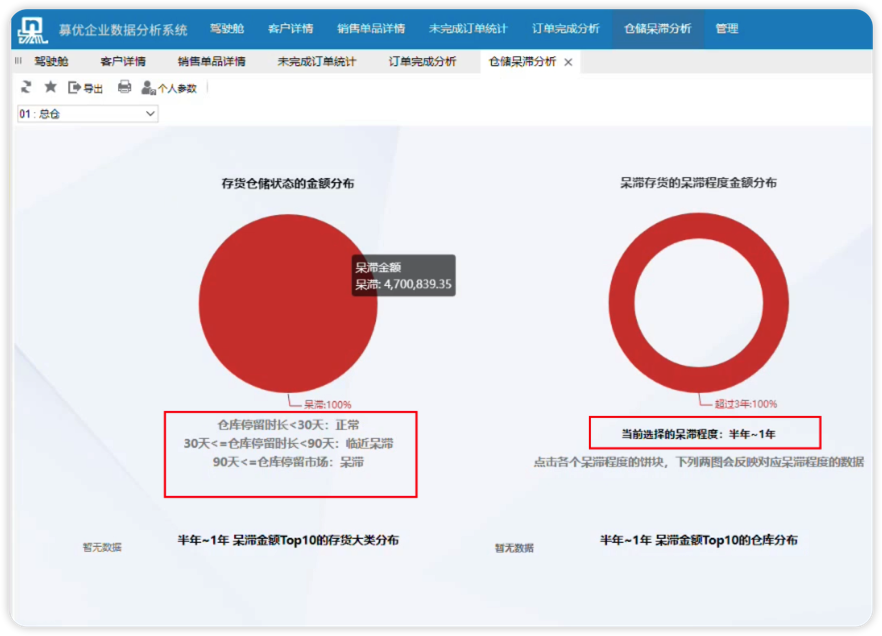Close the 仓储呆滞分析 tab
The width and height of the screenshot is (882, 636).
click(568, 62)
